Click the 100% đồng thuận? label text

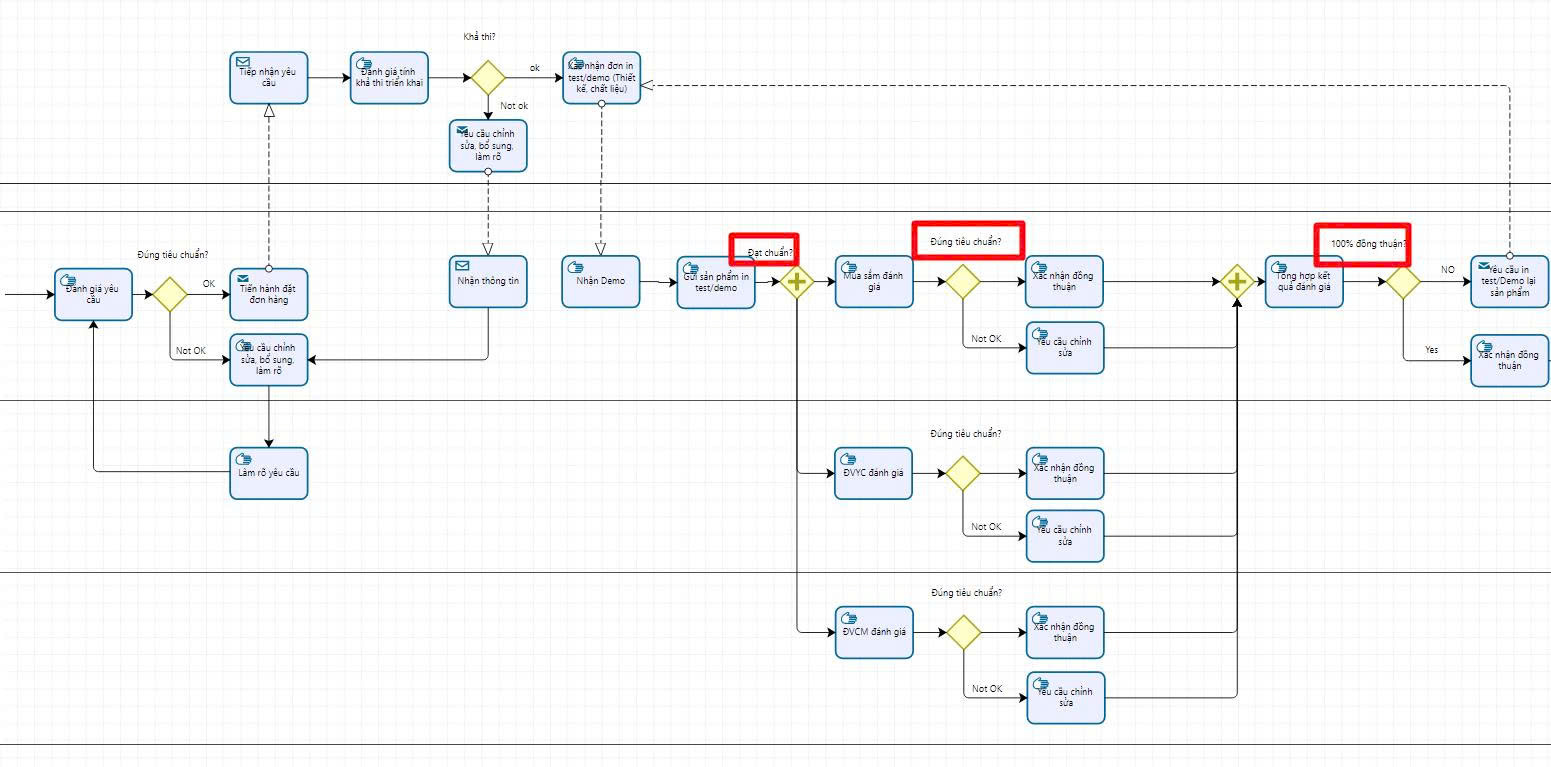pyautogui.click(x=1368, y=244)
